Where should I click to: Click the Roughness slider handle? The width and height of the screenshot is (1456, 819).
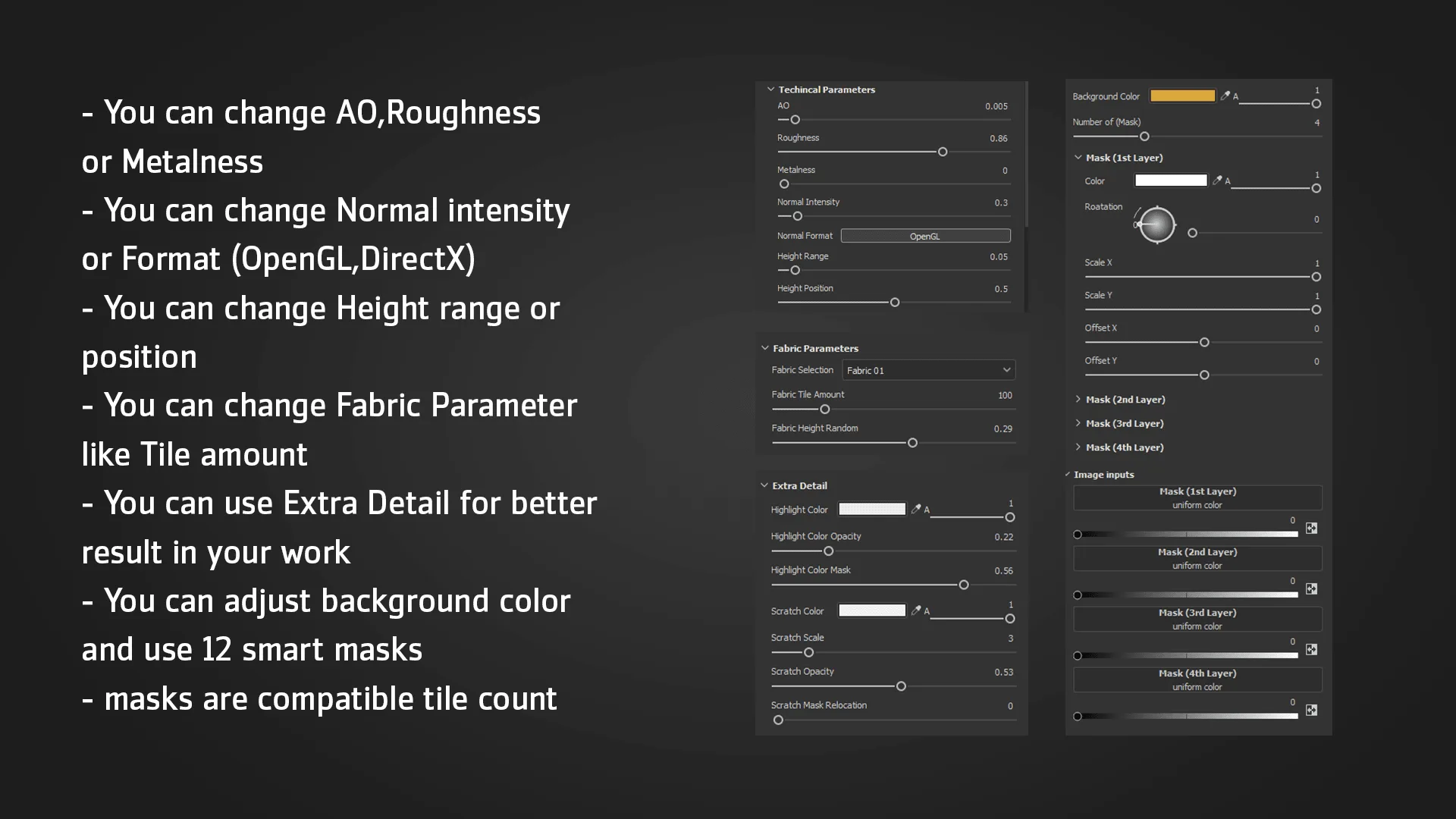click(943, 152)
